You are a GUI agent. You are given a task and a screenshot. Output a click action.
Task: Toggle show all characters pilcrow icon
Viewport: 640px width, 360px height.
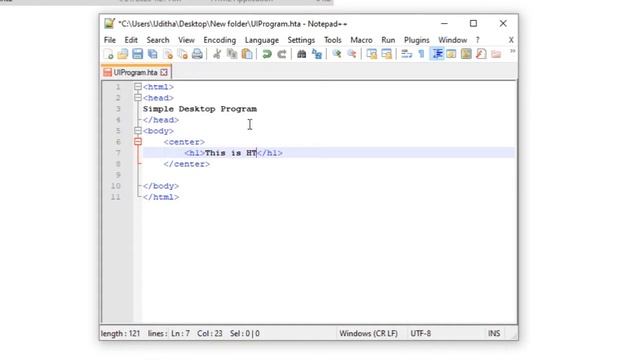421,54
